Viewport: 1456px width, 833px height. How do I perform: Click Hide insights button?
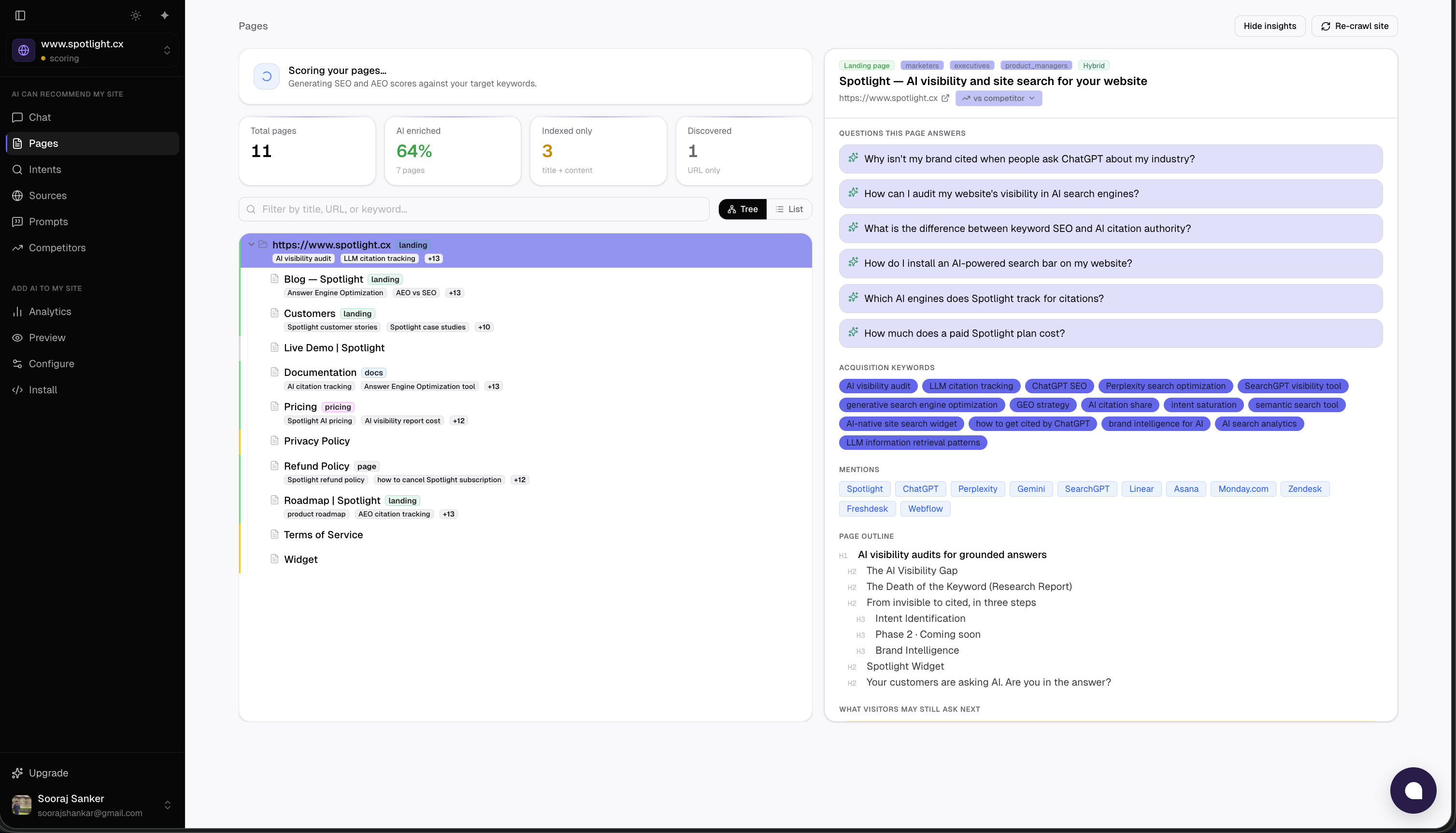1270,26
